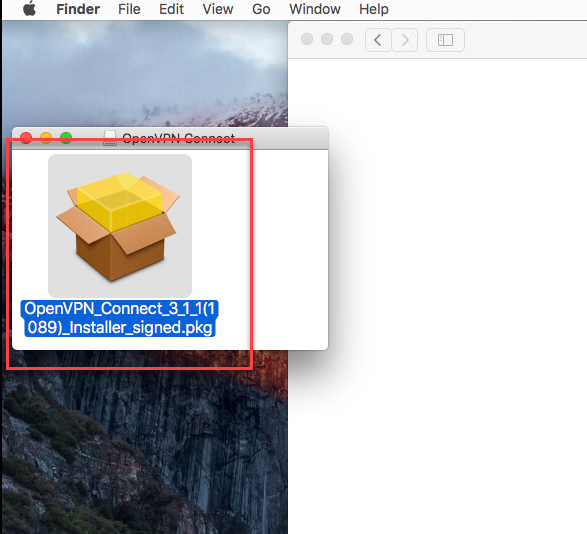Open the File menu

tap(129, 9)
